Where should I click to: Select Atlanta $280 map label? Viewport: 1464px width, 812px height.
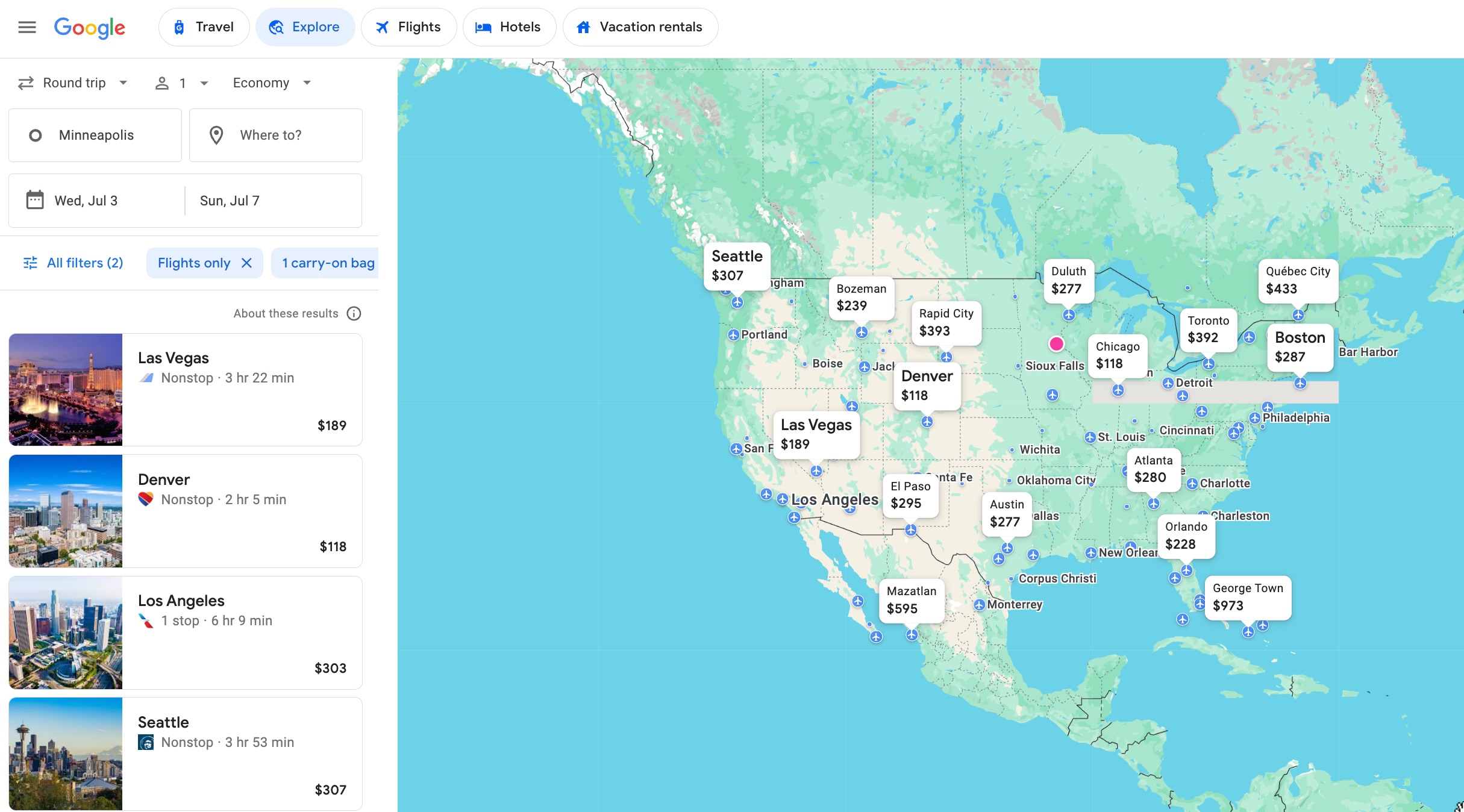pyautogui.click(x=1154, y=469)
